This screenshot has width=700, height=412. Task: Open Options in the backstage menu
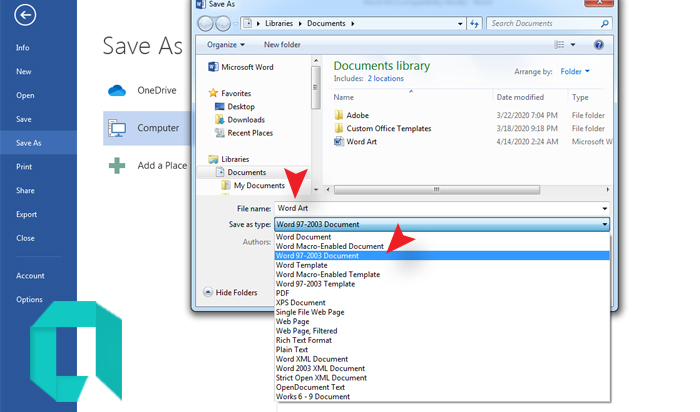[29, 300]
